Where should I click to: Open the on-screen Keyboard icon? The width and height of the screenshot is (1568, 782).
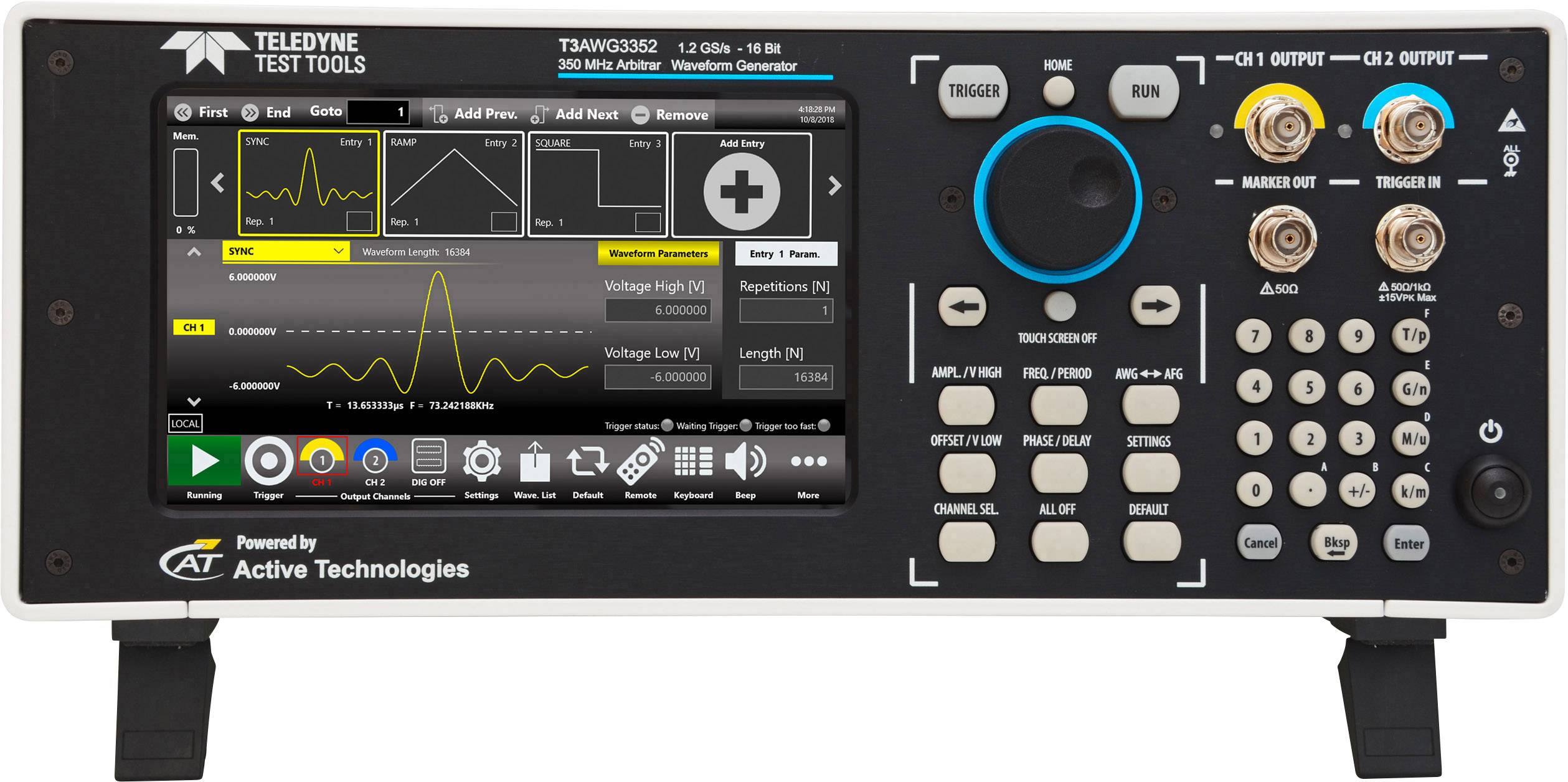(694, 462)
